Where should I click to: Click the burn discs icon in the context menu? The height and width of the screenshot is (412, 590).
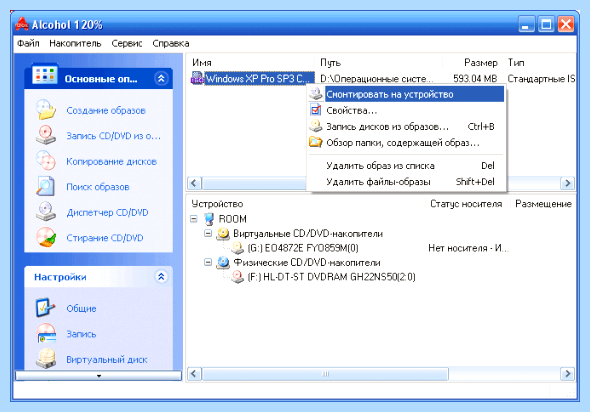click(x=316, y=126)
